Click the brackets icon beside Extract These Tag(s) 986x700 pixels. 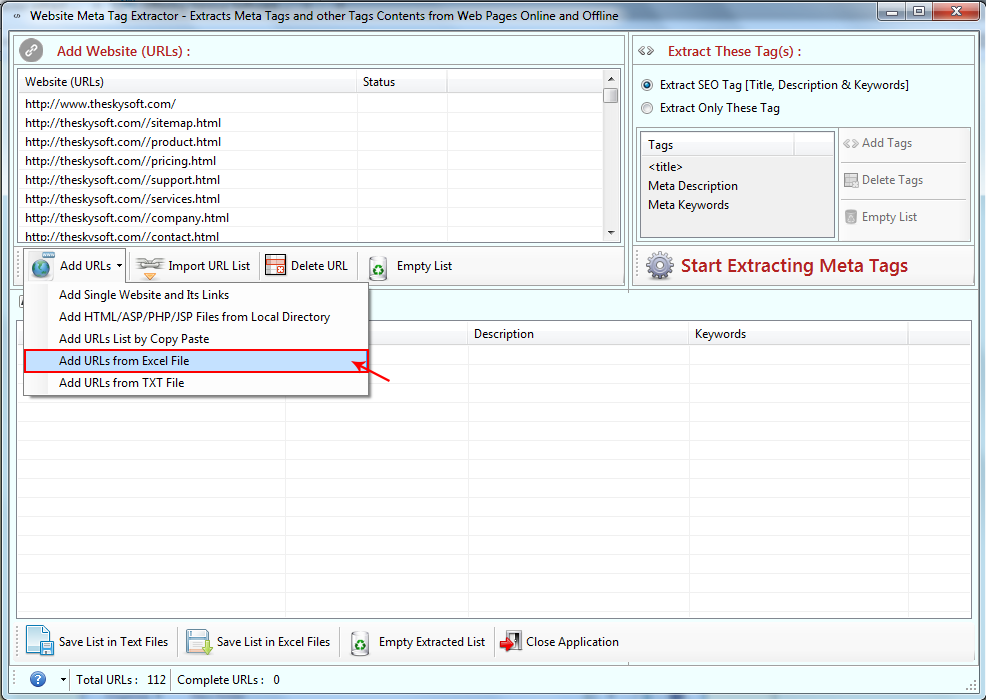click(646, 51)
